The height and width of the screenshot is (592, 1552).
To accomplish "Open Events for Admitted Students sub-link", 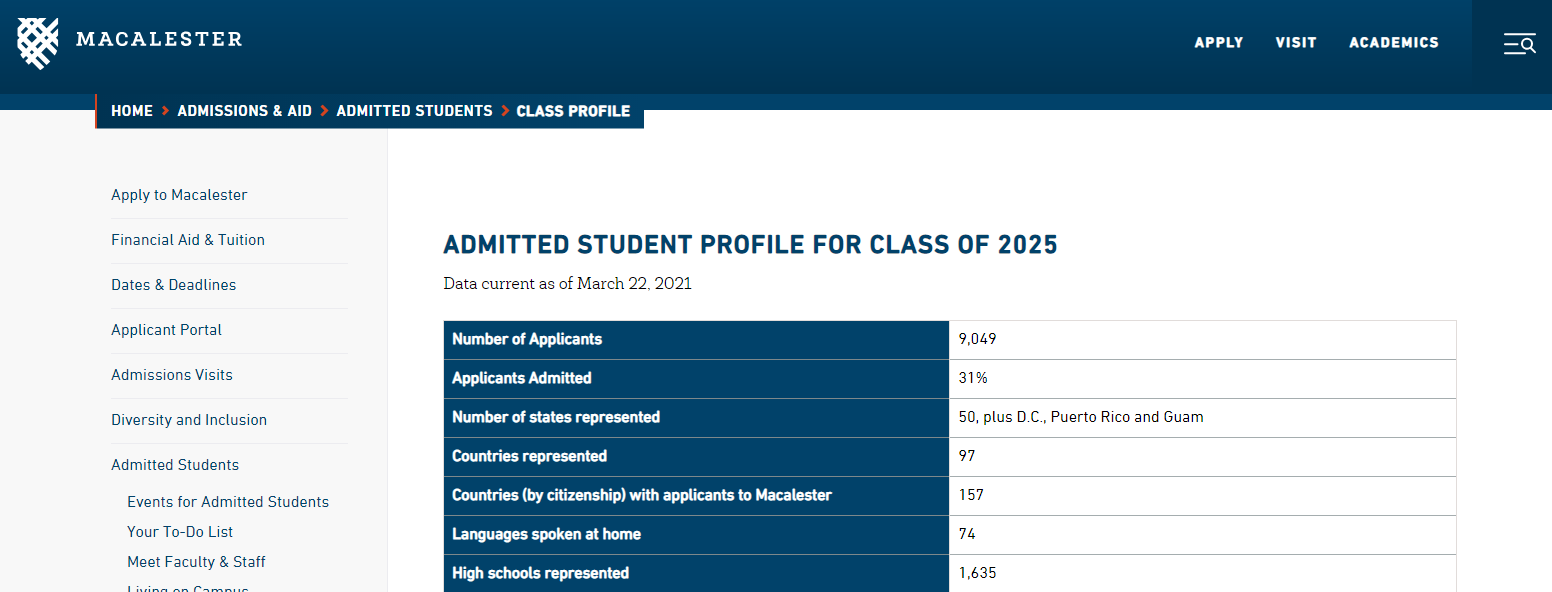I will coord(228,502).
